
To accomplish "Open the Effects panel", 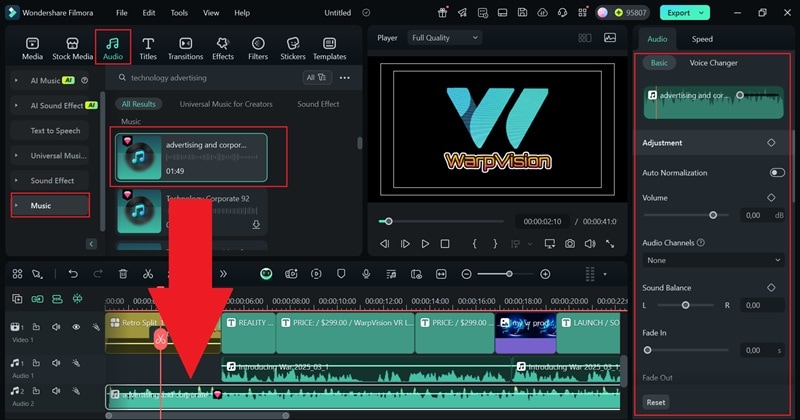I will click(x=223, y=48).
